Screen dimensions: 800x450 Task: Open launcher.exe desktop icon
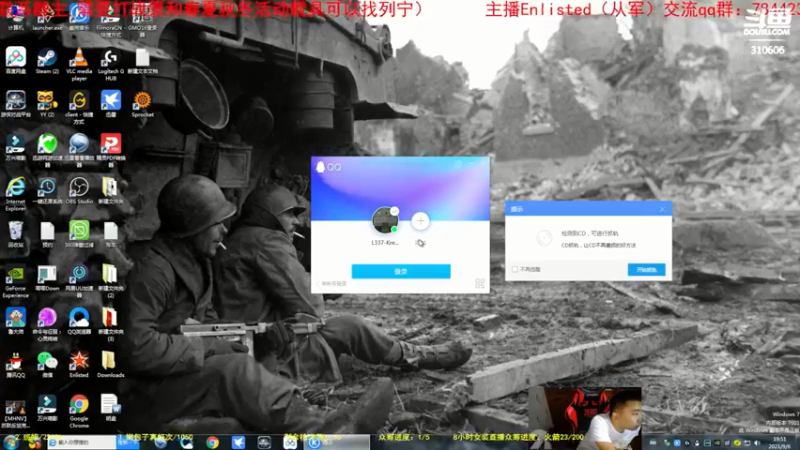point(47,16)
